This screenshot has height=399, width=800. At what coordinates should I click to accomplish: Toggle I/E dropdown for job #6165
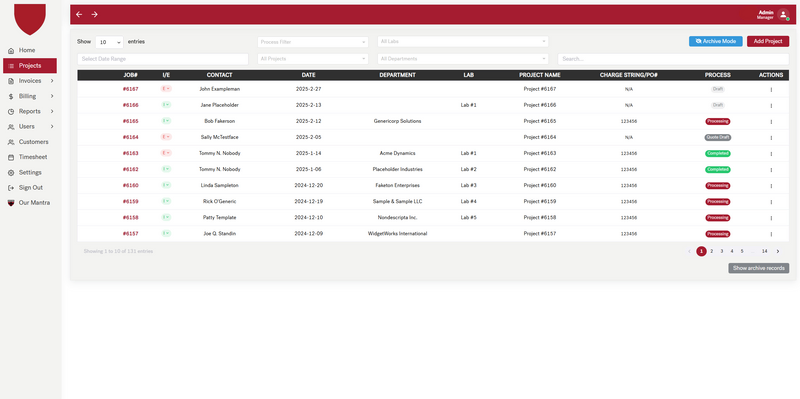click(x=166, y=121)
